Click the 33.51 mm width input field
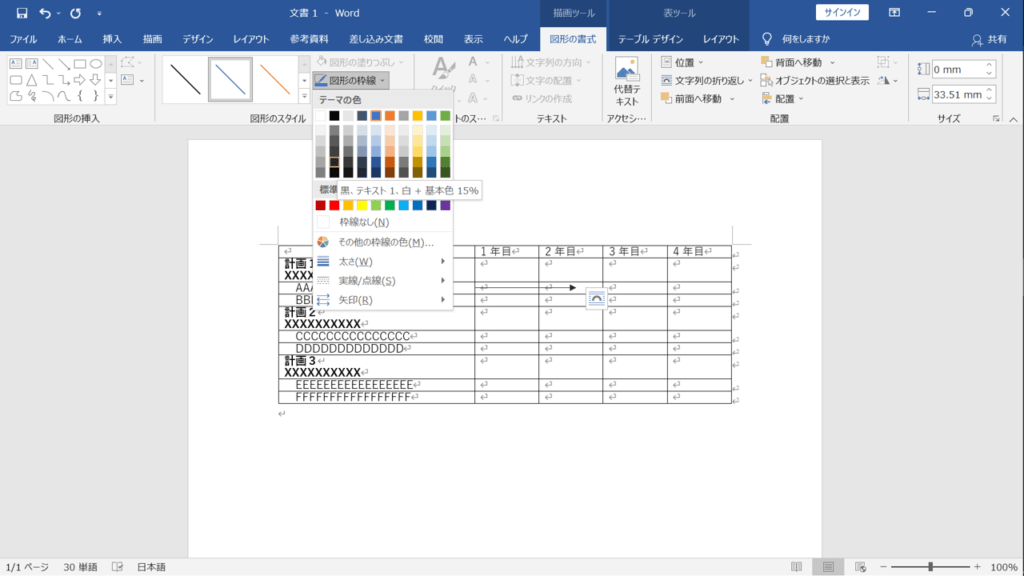This screenshot has width=1024, height=576. (957, 95)
